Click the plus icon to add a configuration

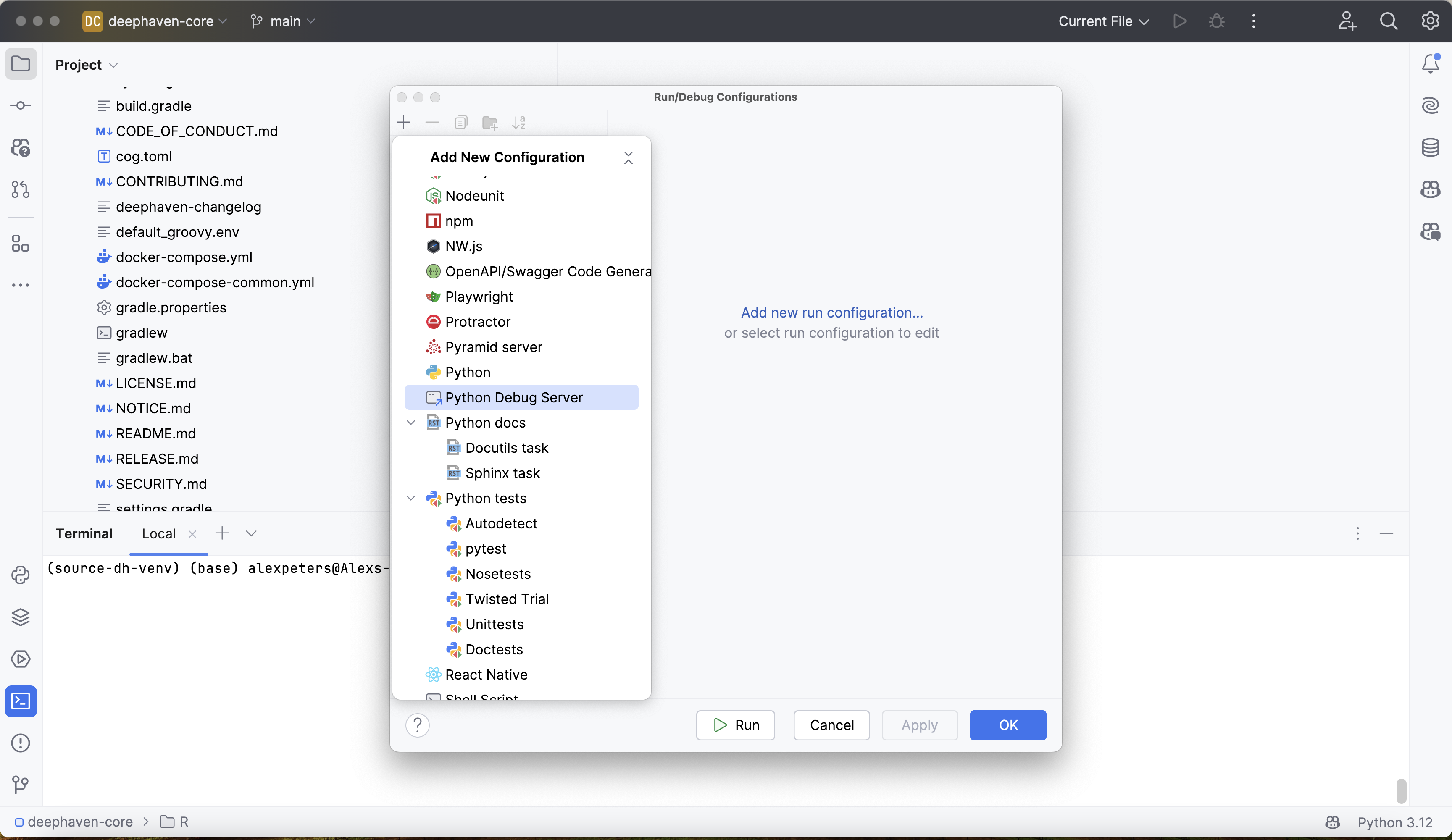coord(404,122)
